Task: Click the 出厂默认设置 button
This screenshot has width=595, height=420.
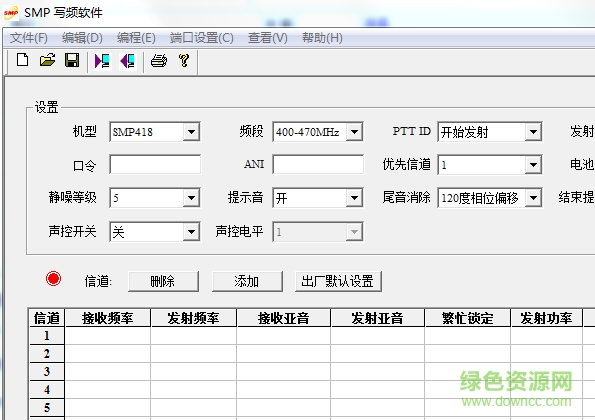Action: 338,281
